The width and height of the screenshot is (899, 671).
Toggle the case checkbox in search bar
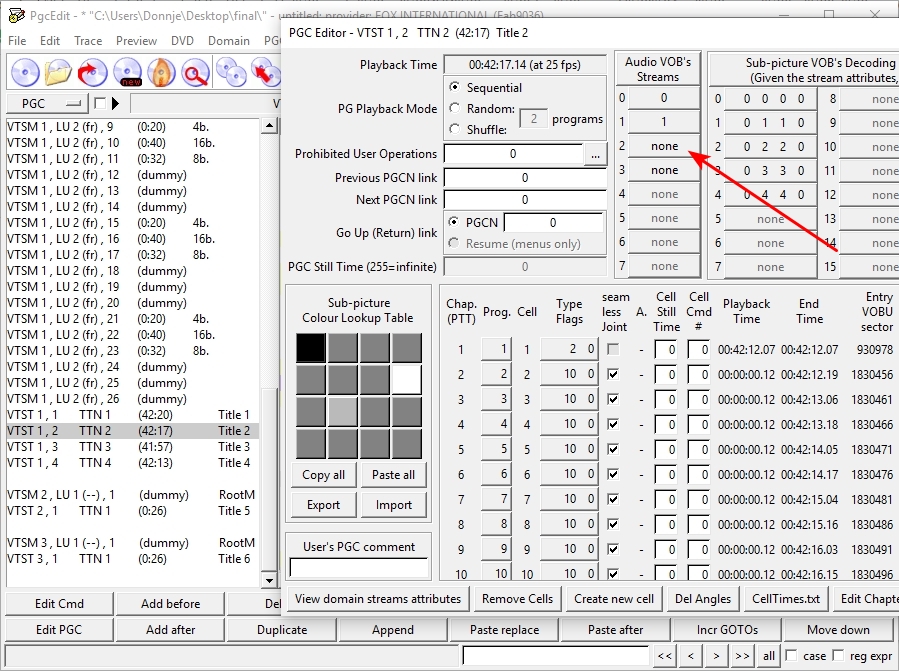791,656
